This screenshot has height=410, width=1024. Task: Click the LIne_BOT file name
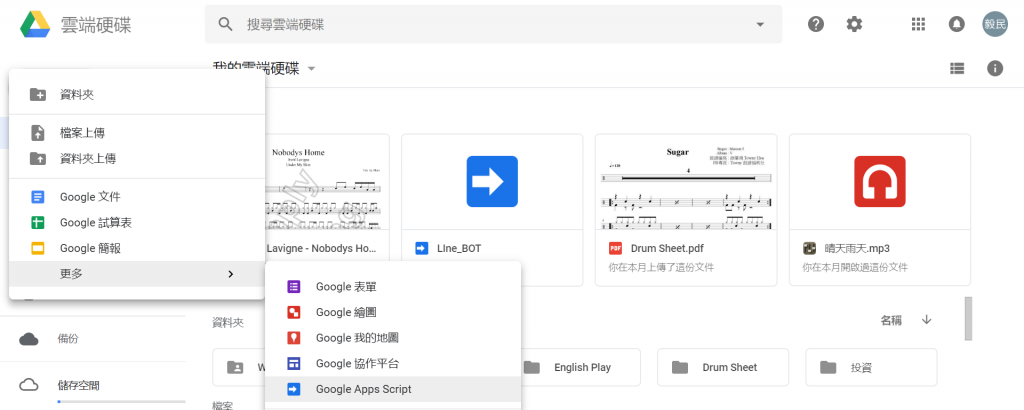pos(458,249)
